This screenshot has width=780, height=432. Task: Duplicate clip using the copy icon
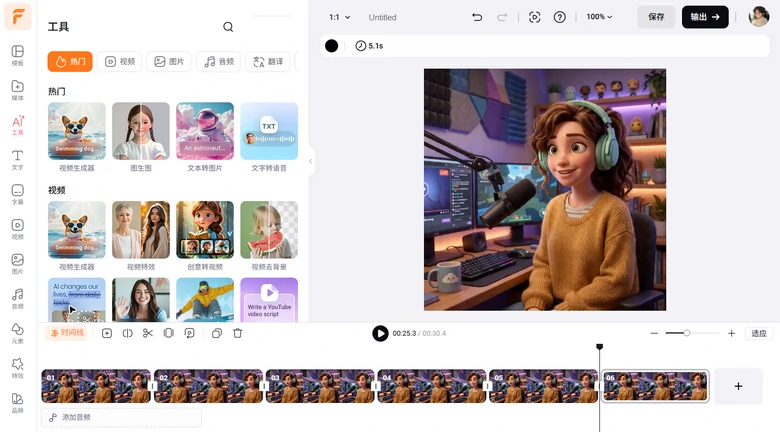pos(216,333)
